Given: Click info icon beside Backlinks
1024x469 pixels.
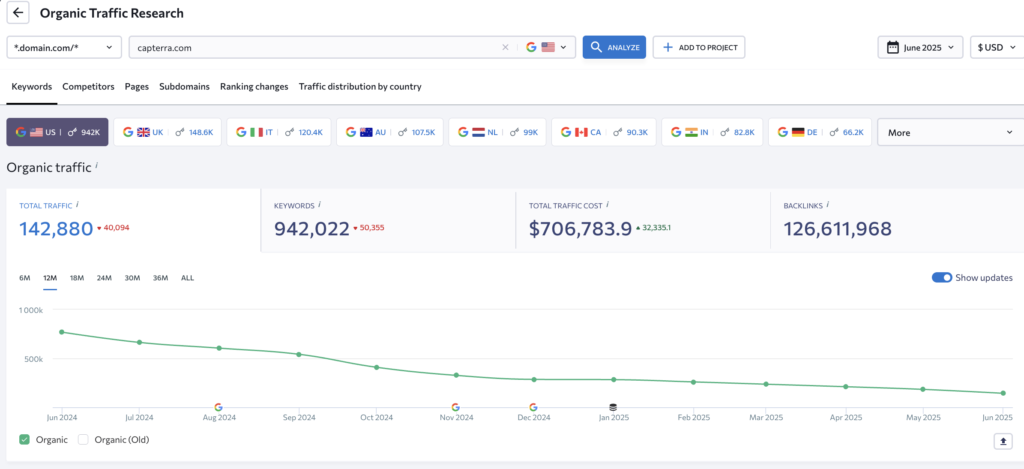Looking at the screenshot, I should click(x=827, y=204).
